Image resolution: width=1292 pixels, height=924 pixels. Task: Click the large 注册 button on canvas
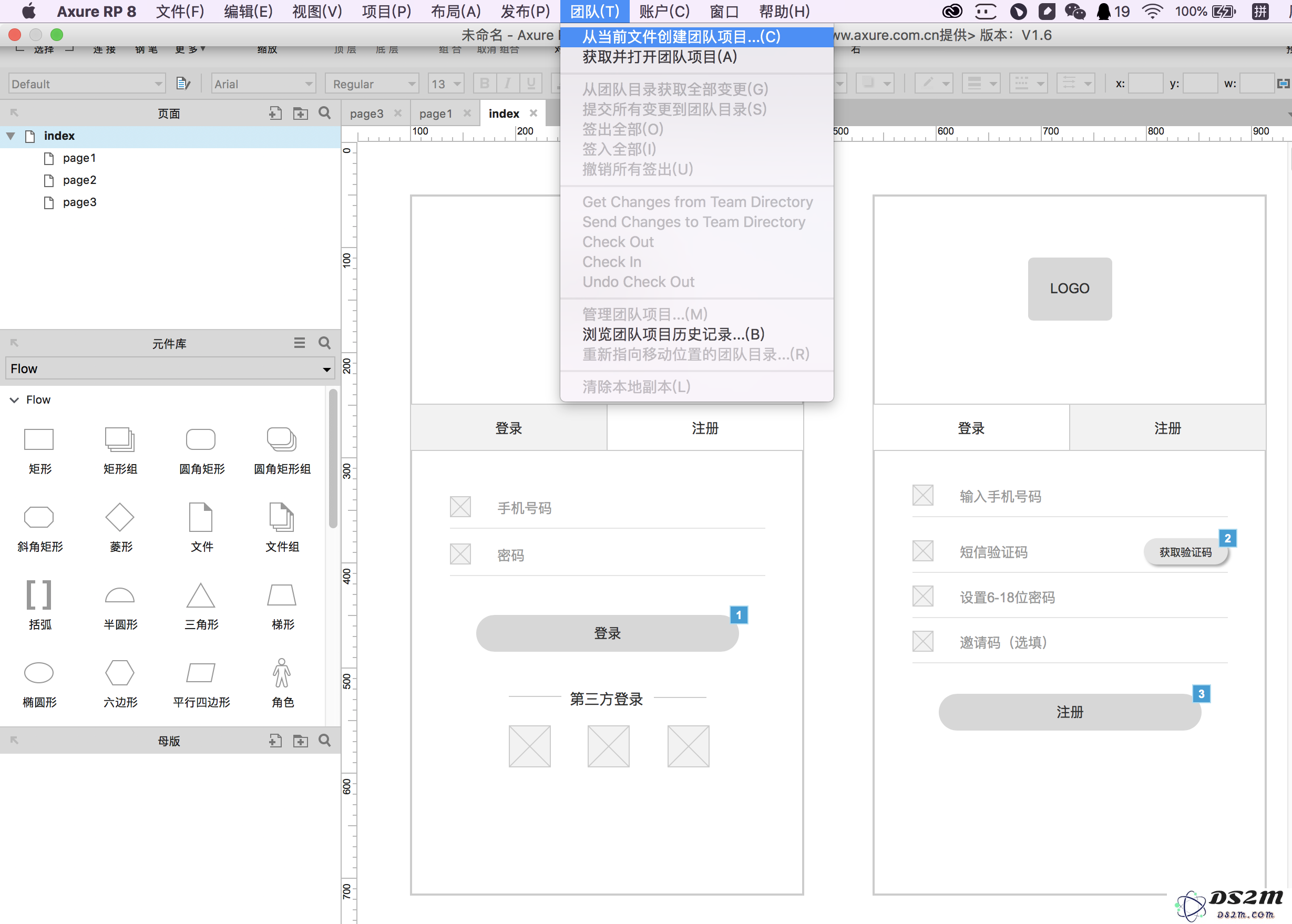(1070, 712)
